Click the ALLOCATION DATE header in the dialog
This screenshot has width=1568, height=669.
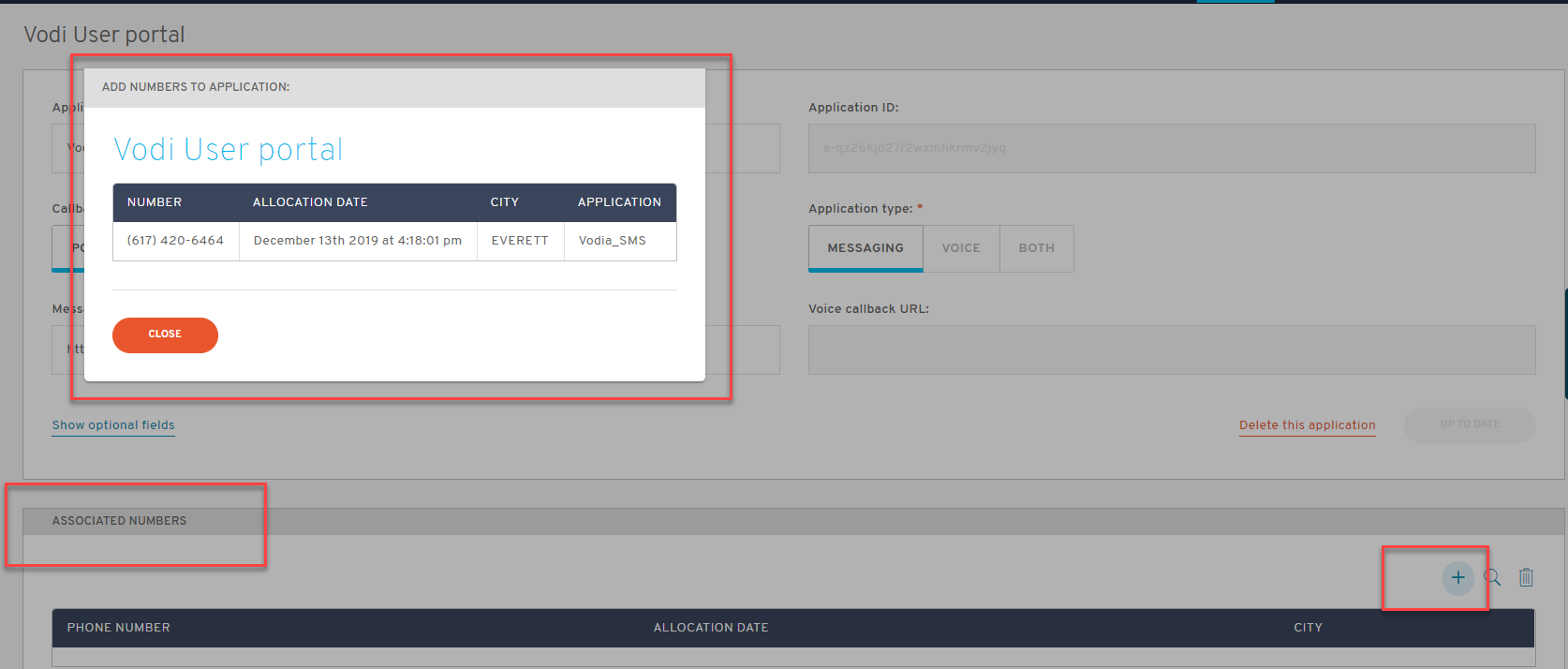(x=310, y=202)
